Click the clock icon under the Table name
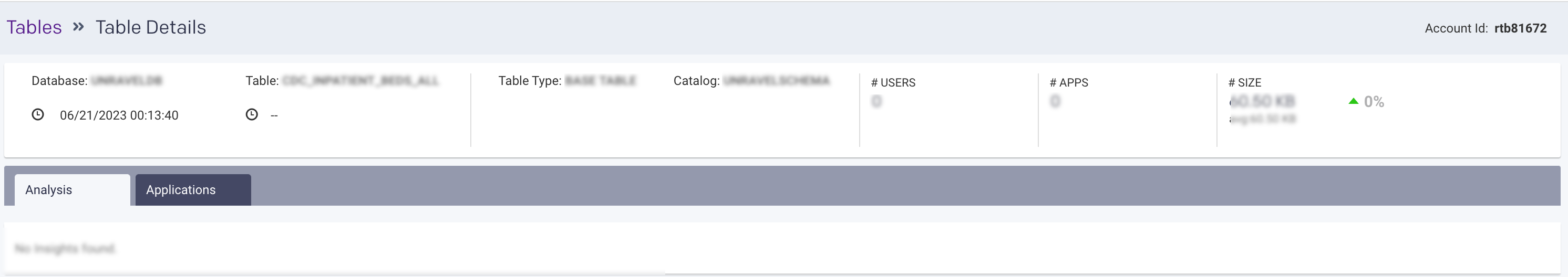Image resolution: width=1568 pixels, height=277 pixels. [251, 114]
